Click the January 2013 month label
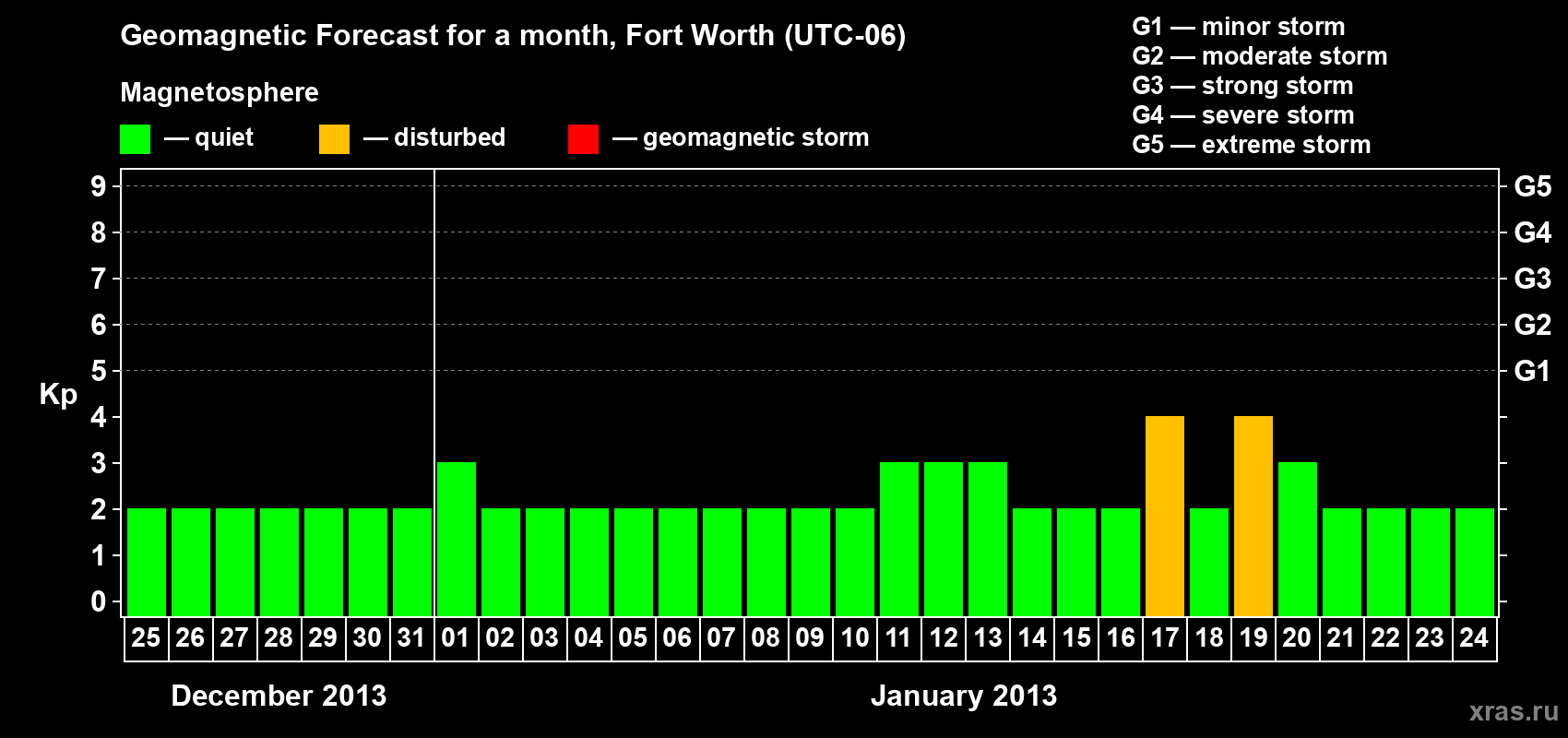1568x738 pixels. pyautogui.click(x=964, y=696)
